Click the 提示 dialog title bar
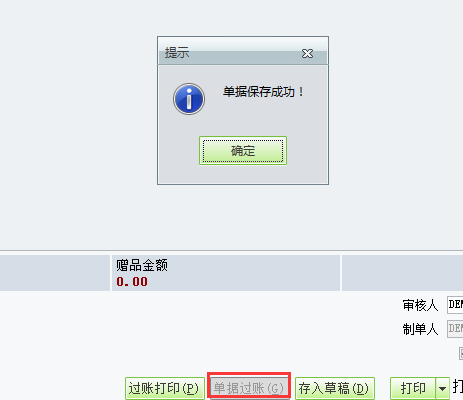Image resolution: width=463 pixels, height=400 pixels. tap(243, 51)
